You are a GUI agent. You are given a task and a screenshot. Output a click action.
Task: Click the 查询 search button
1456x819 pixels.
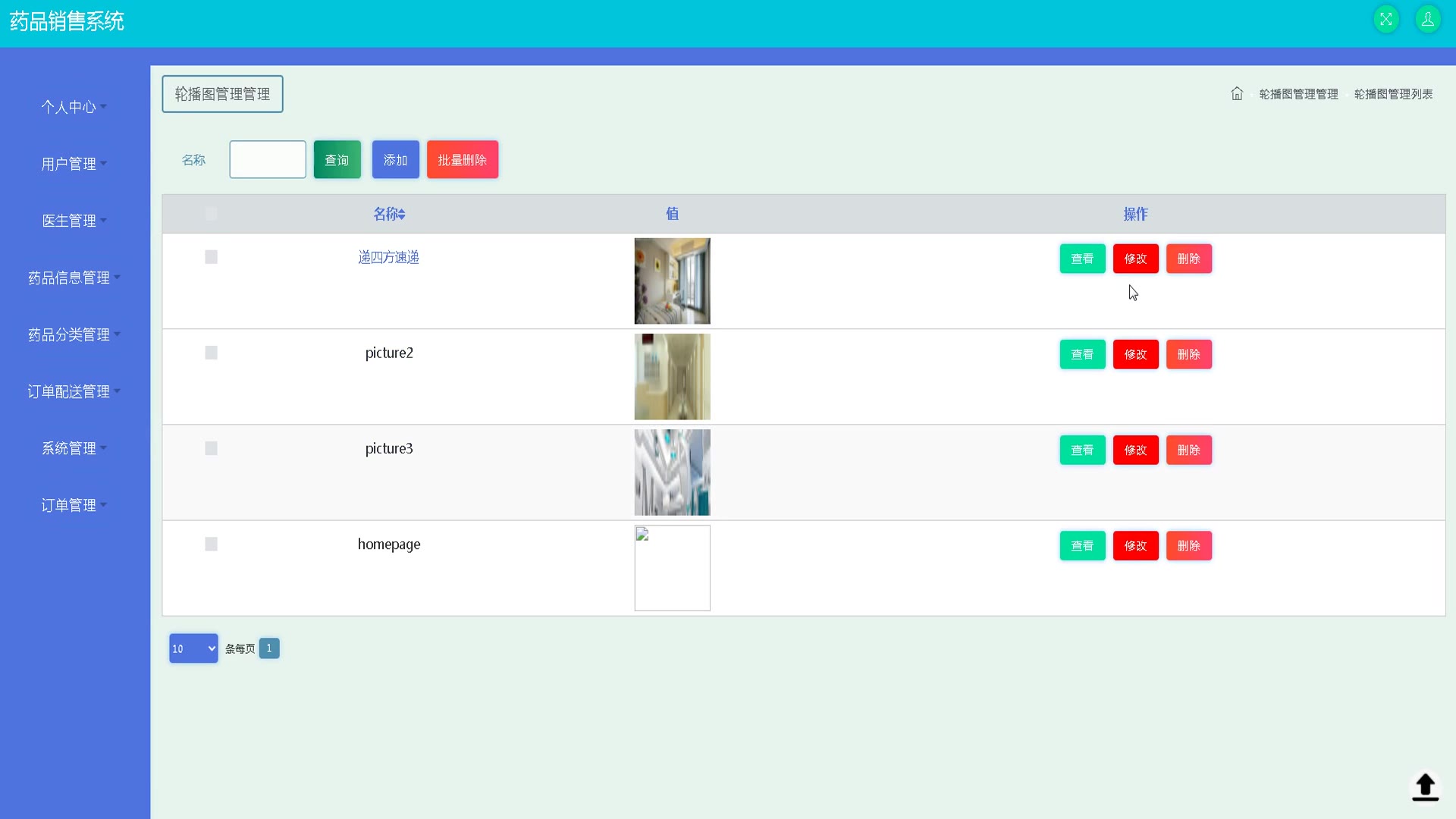[x=337, y=159]
